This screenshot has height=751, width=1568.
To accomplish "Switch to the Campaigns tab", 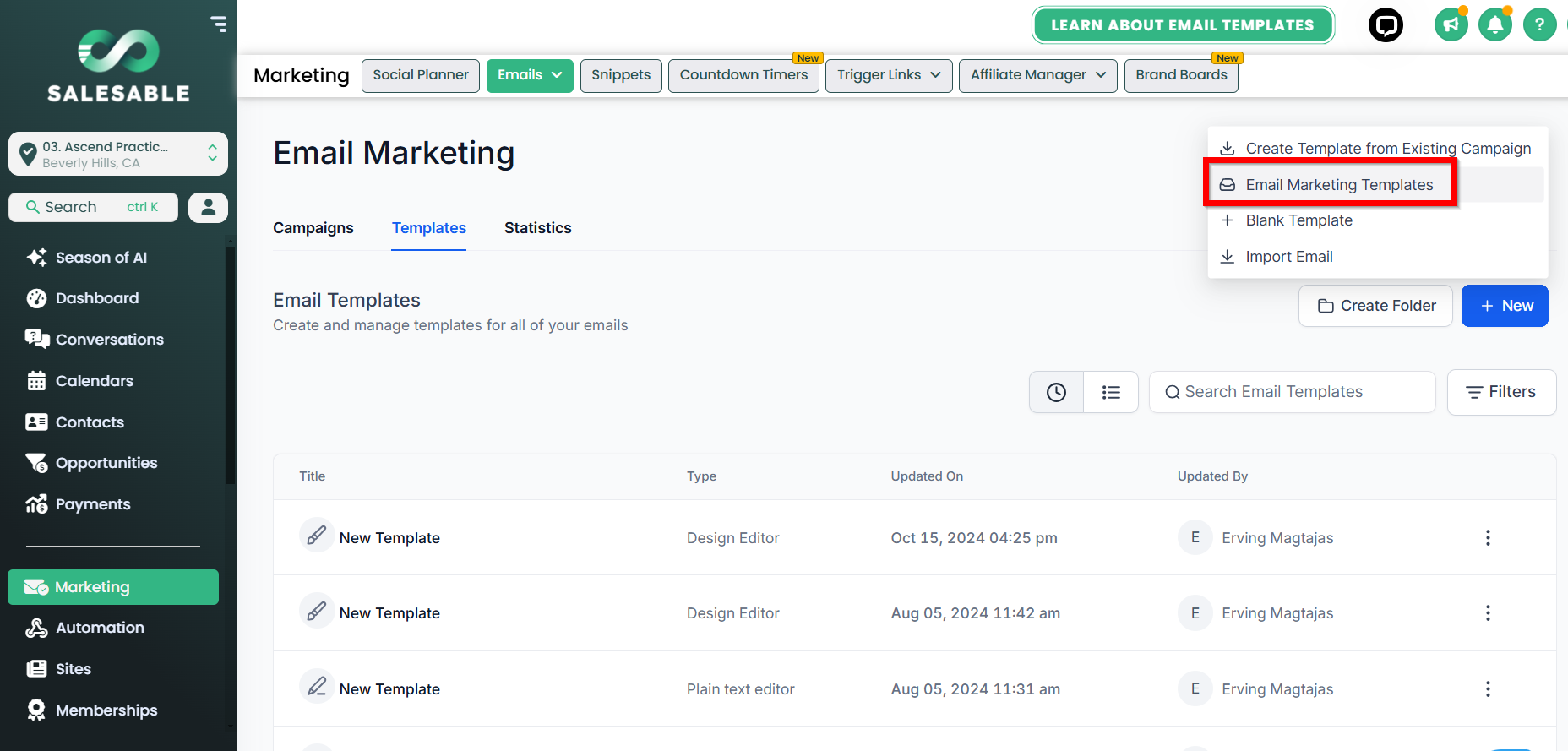I will pyautogui.click(x=313, y=228).
